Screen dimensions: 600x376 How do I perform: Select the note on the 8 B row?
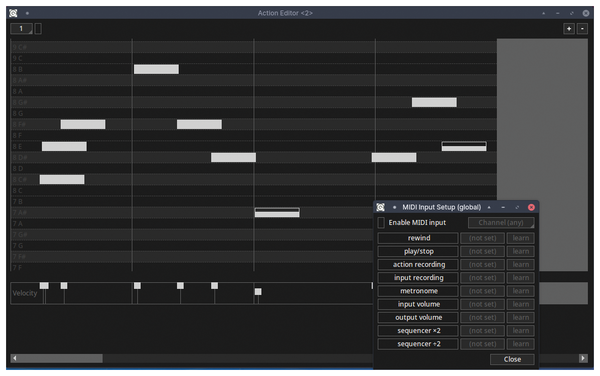point(156,69)
